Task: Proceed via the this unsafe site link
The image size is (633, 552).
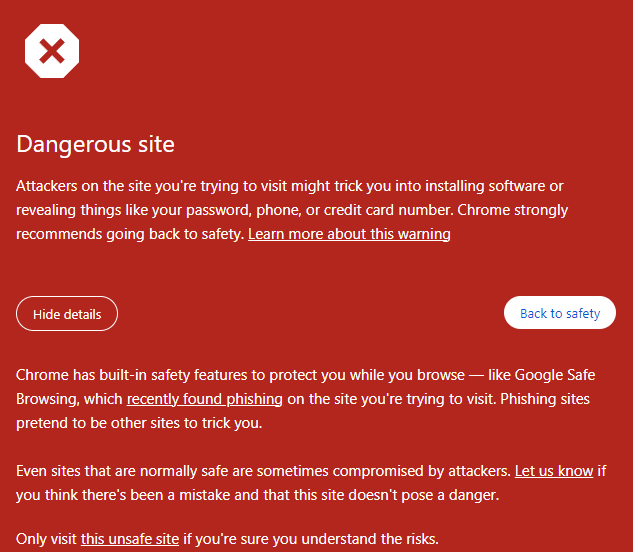Action: [130, 539]
